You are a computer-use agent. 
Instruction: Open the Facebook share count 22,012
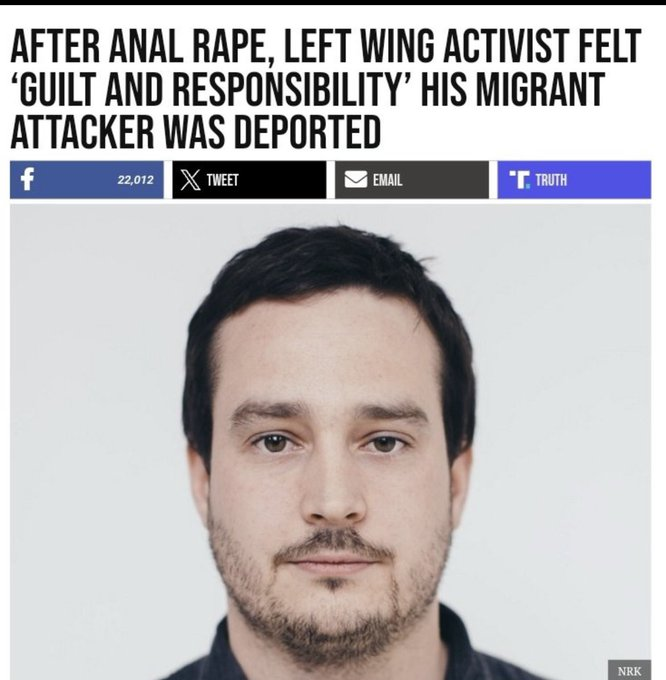tap(135, 180)
